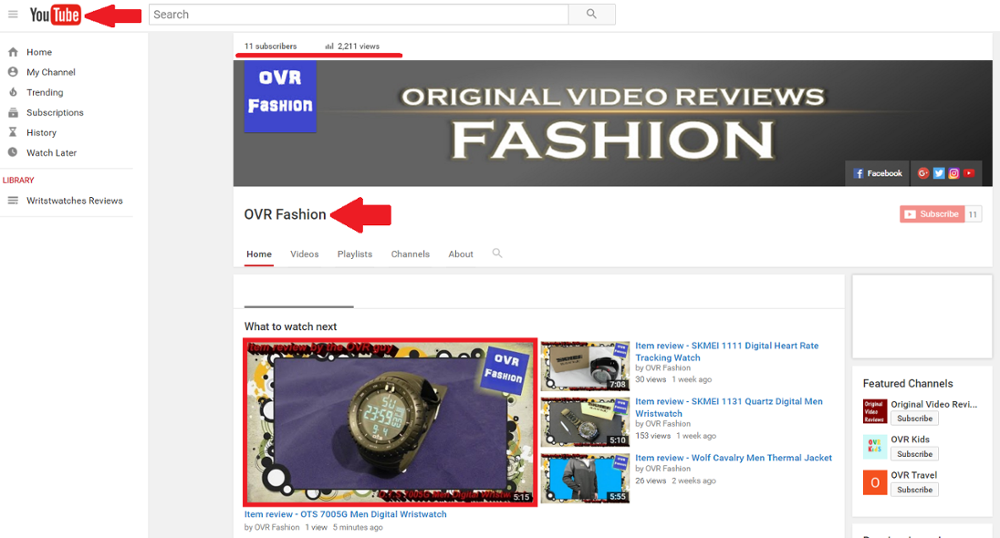The image size is (1000, 538).
Task: Open the hamburger guide menu icon
Action: 13,14
